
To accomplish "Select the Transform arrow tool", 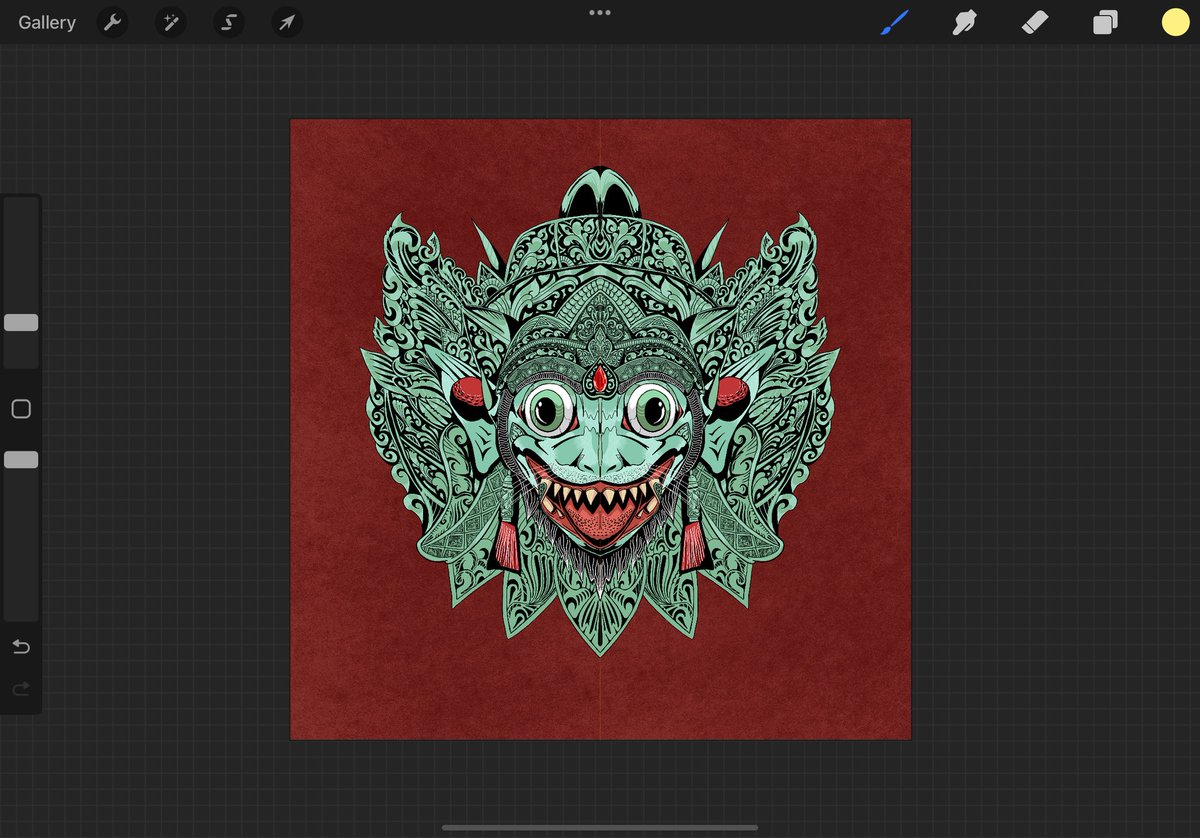I will click(x=287, y=22).
